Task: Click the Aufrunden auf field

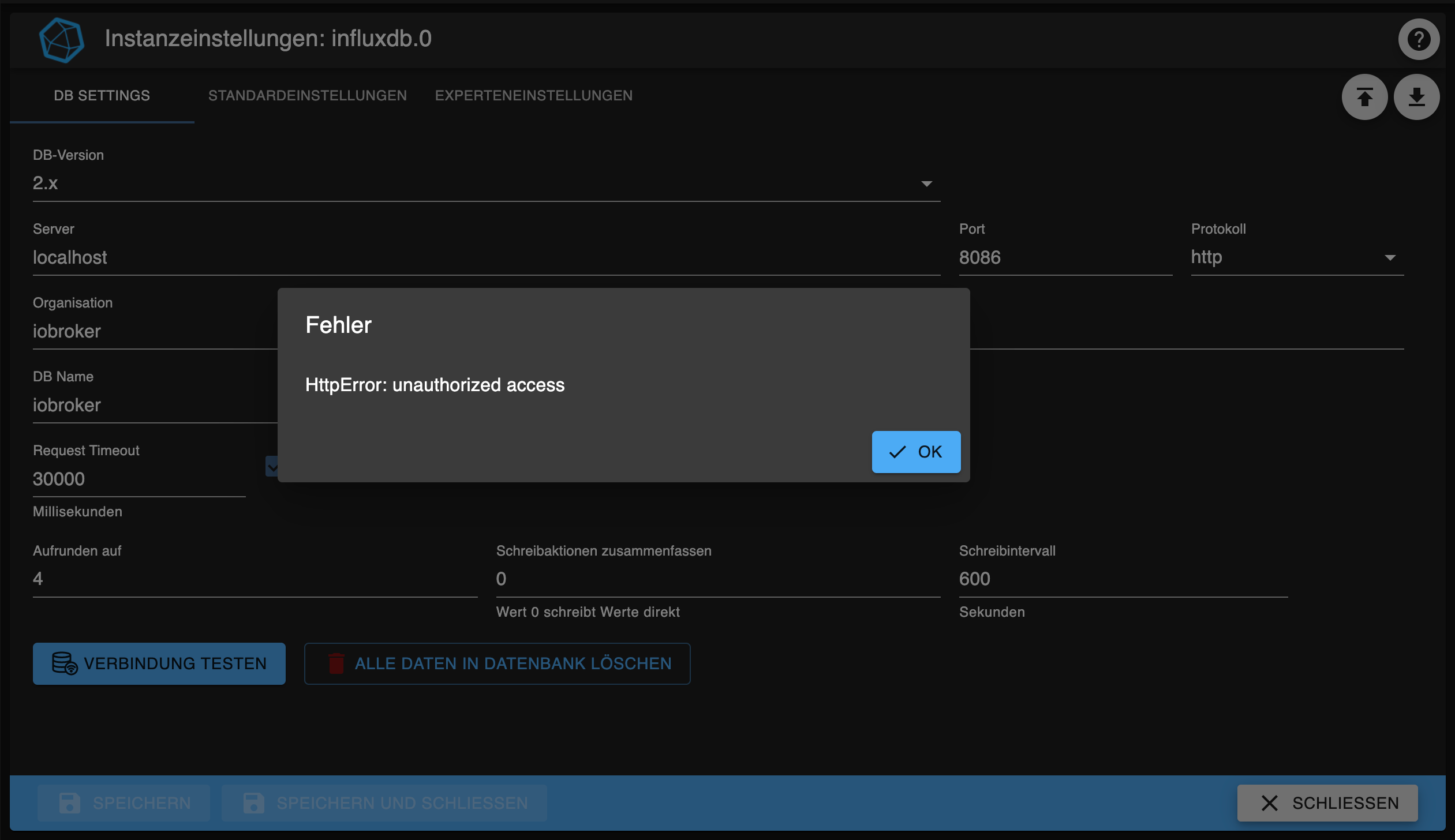Action: (x=255, y=579)
